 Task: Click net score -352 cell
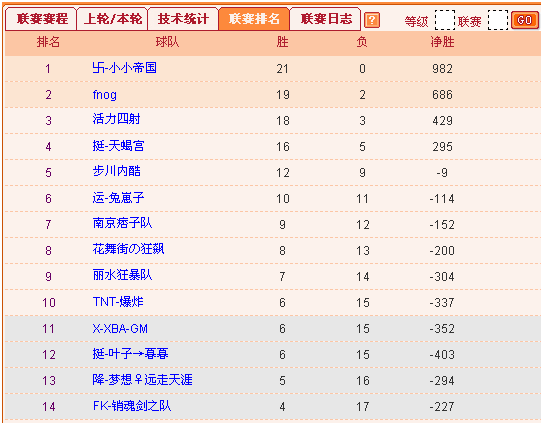coord(442,329)
